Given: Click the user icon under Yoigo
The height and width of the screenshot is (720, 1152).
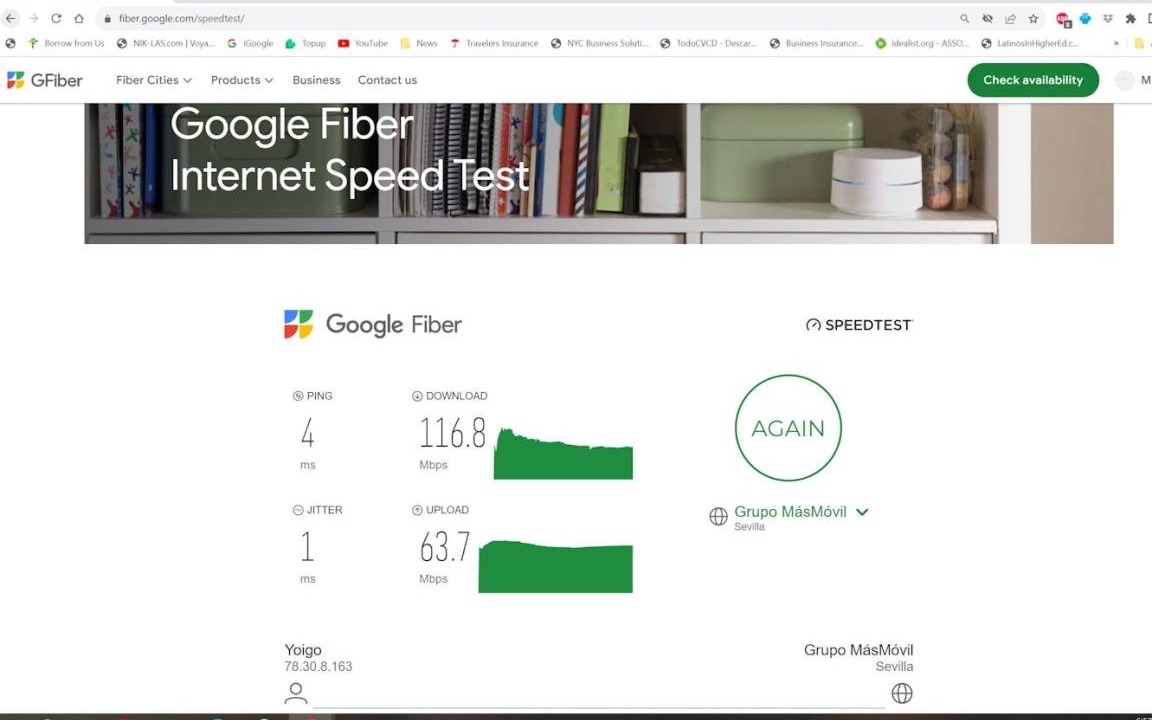Looking at the screenshot, I should [x=295, y=693].
